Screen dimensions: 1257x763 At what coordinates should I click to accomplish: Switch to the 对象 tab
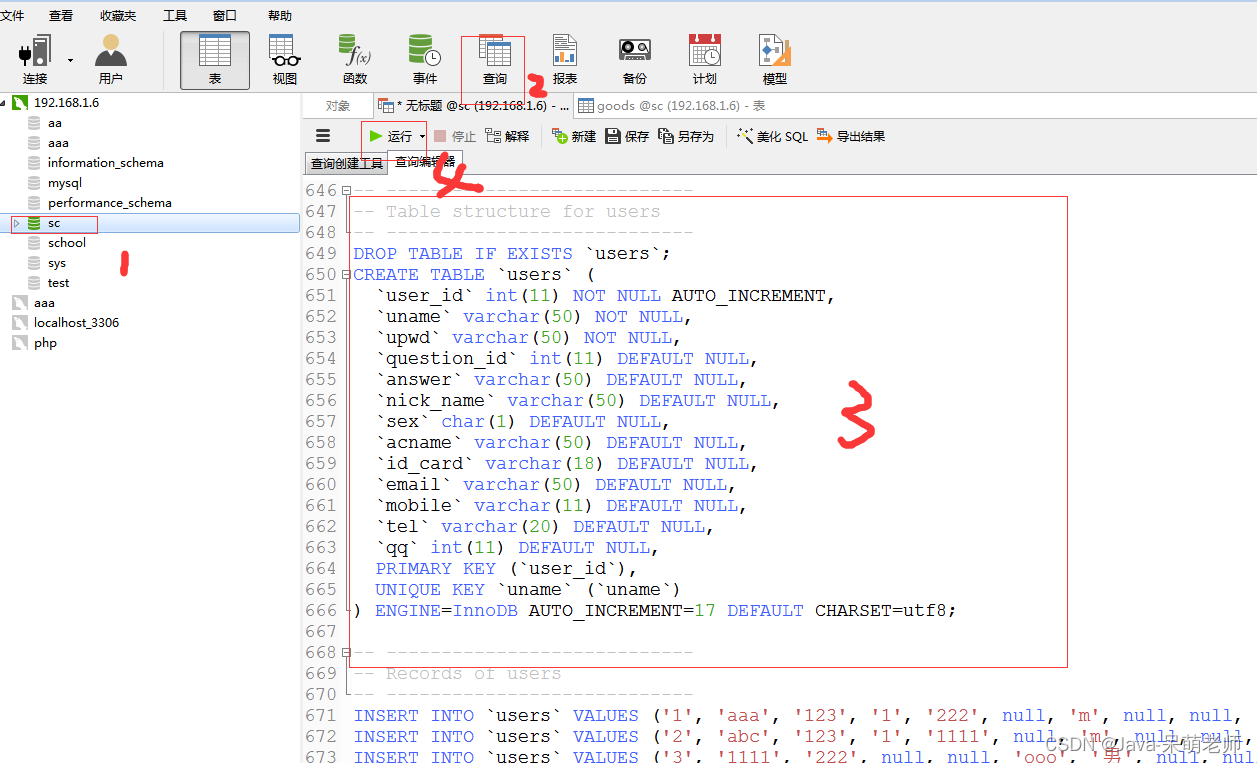coord(338,105)
